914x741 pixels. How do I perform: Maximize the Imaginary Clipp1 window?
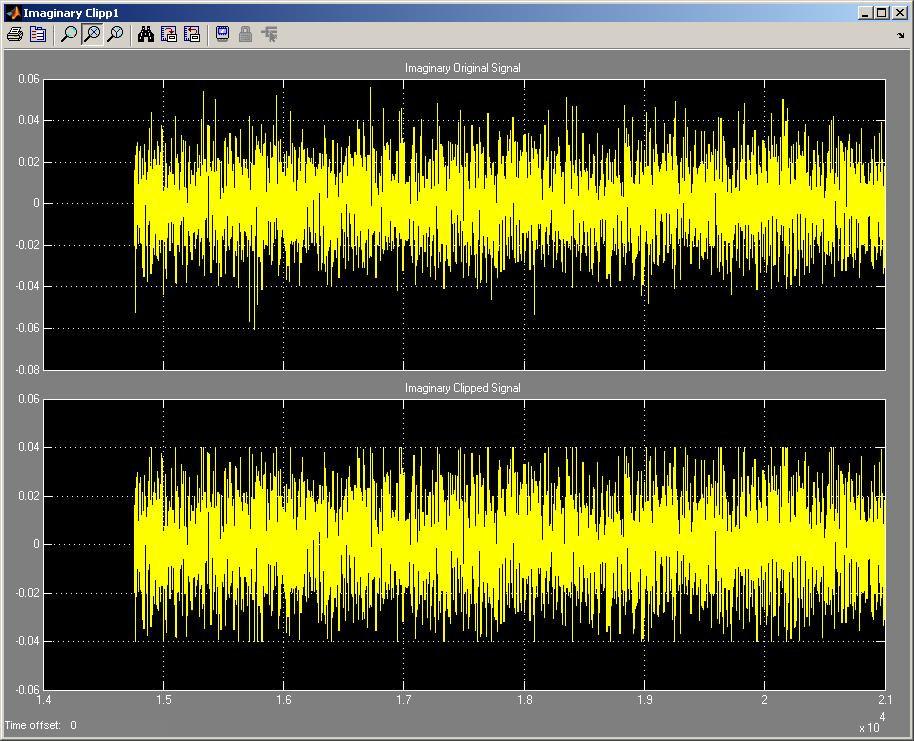pyautogui.click(x=881, y=13)
